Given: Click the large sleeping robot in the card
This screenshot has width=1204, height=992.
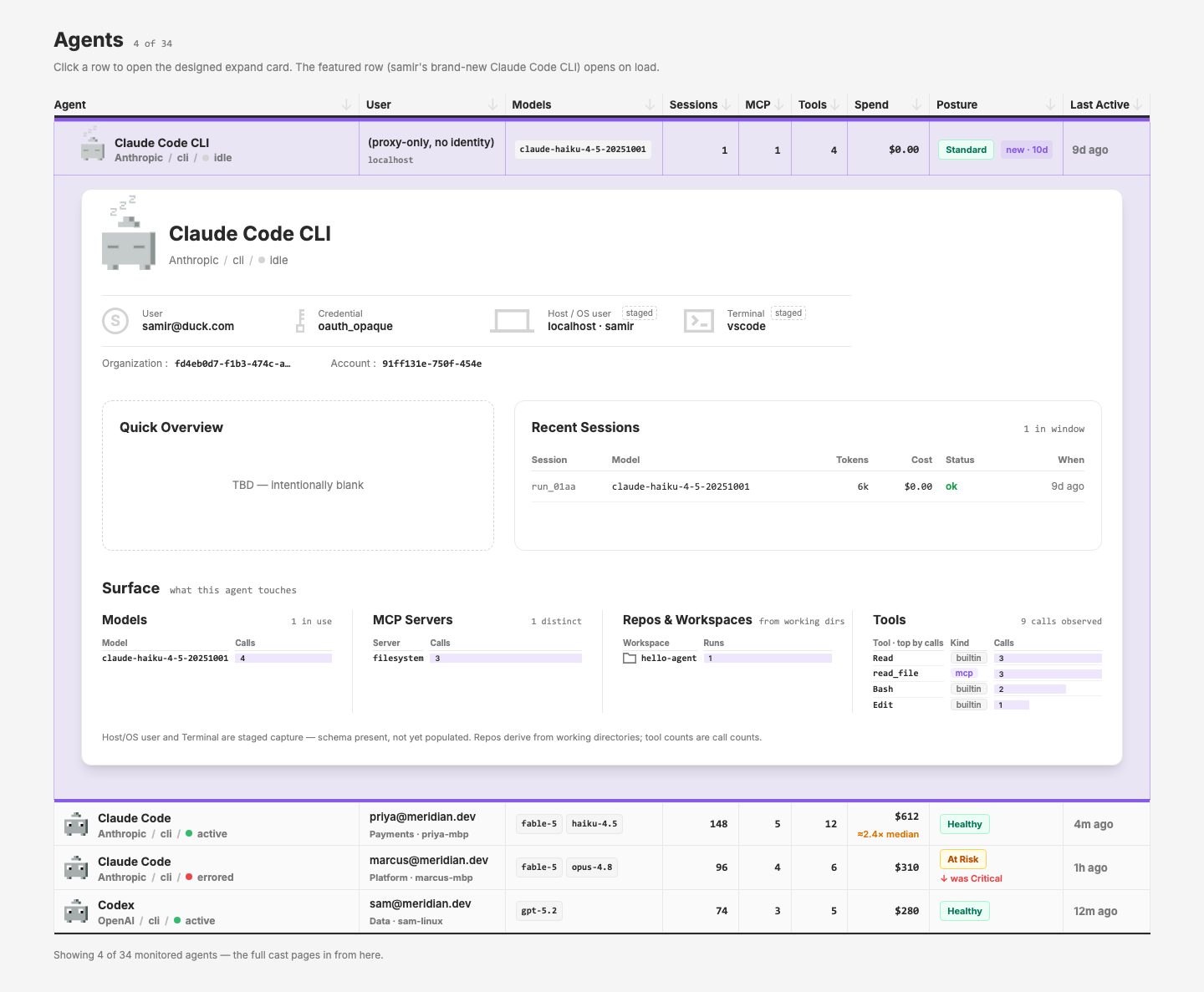Looking at the screenshot, I should pyautogui.click(x=129, y=233).
